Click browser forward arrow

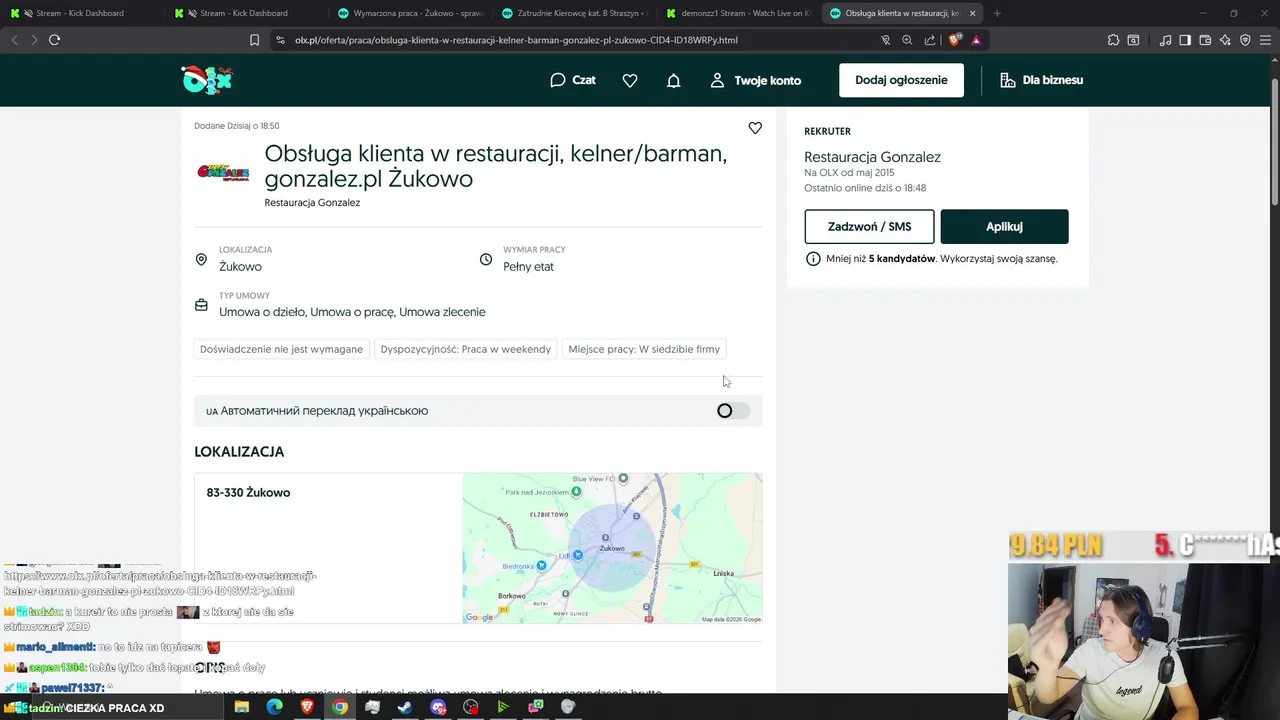33,40
